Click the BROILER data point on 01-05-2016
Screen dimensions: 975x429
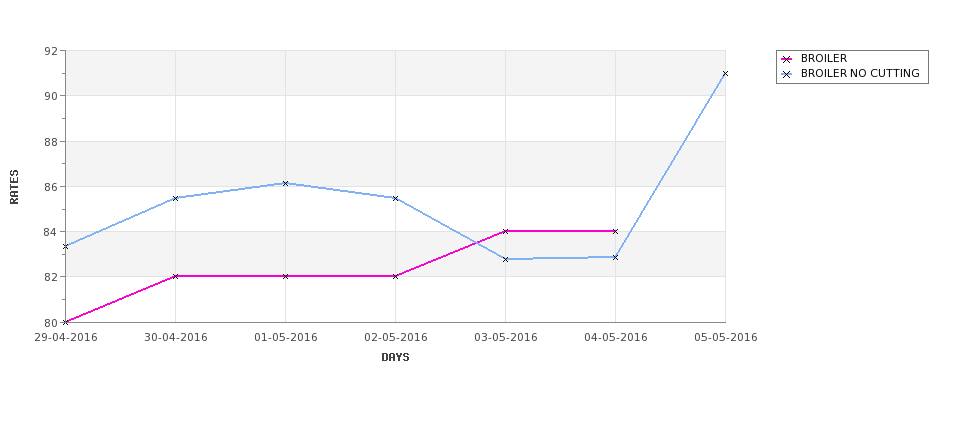pos(285,276)
